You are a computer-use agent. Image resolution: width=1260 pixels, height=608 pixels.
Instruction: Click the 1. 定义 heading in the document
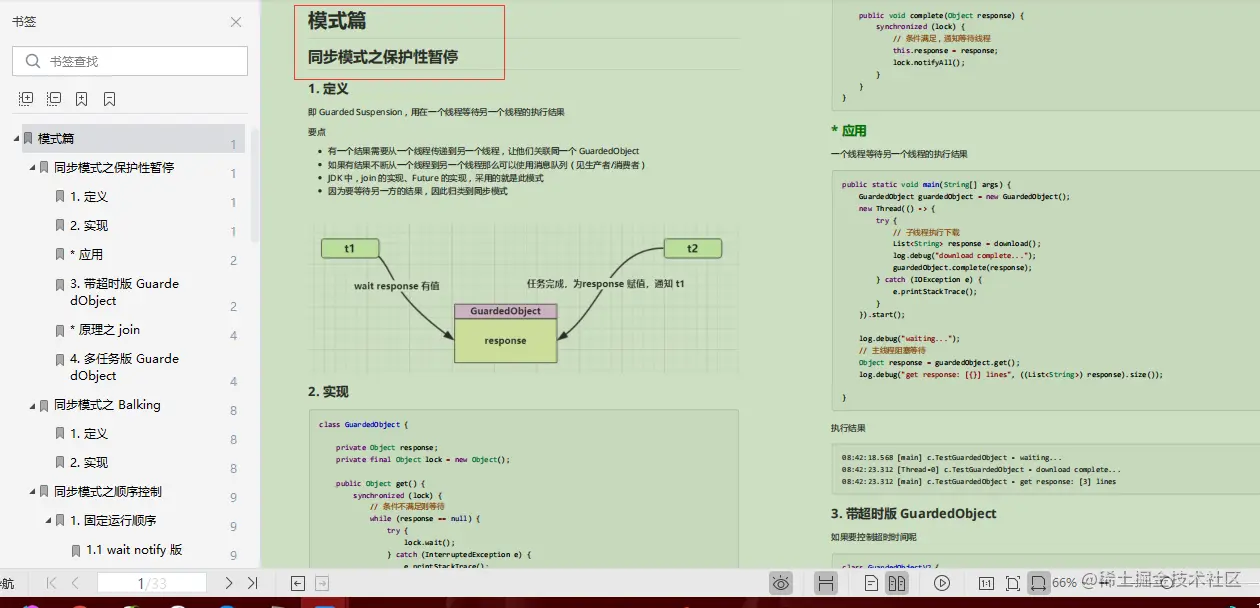328,89
